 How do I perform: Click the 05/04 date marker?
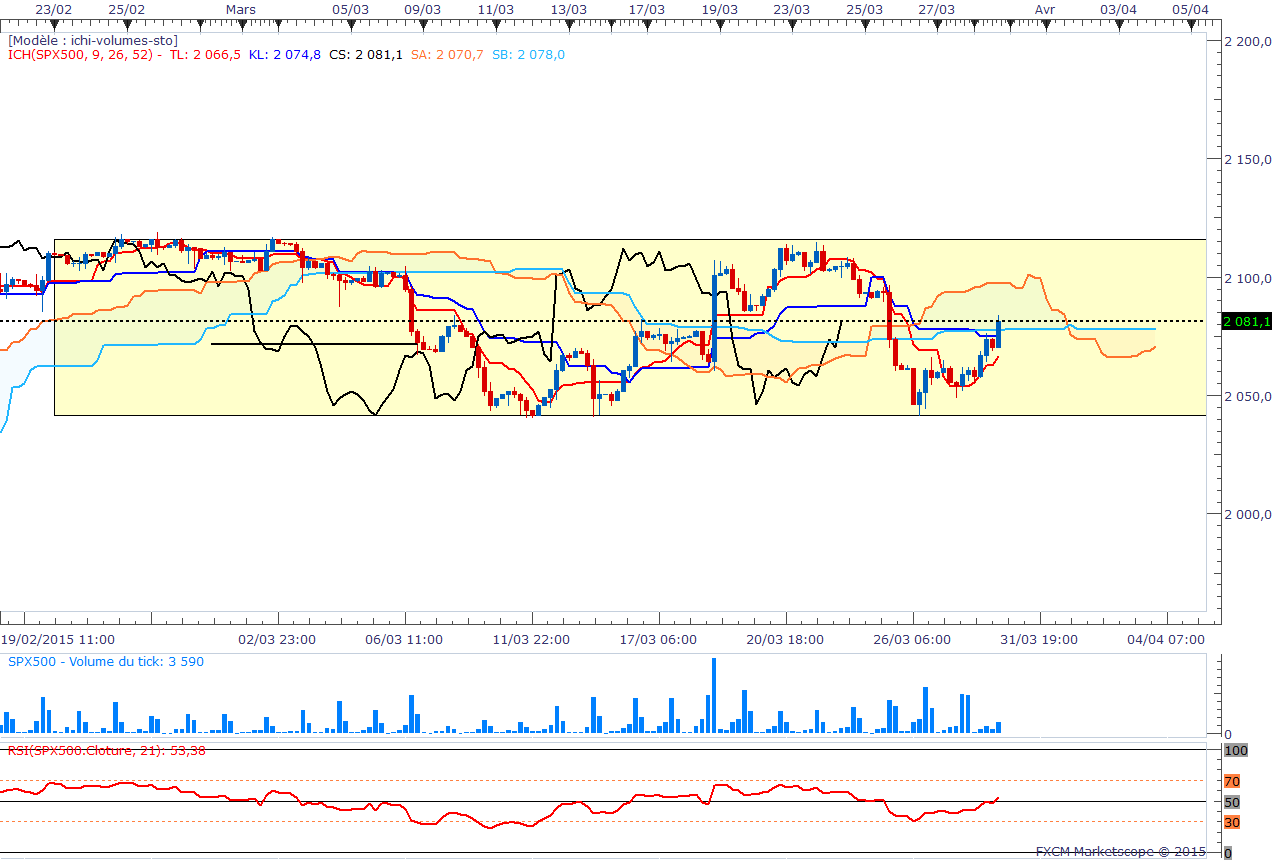(1191, 9)
